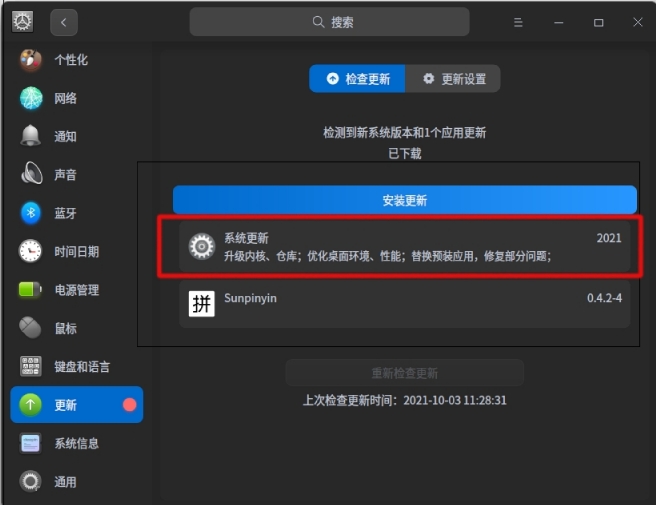Click the 检测到新系统版本和1个应用更新 message
The height and width of the screenshot is (505, 656).
coord(405,133)
